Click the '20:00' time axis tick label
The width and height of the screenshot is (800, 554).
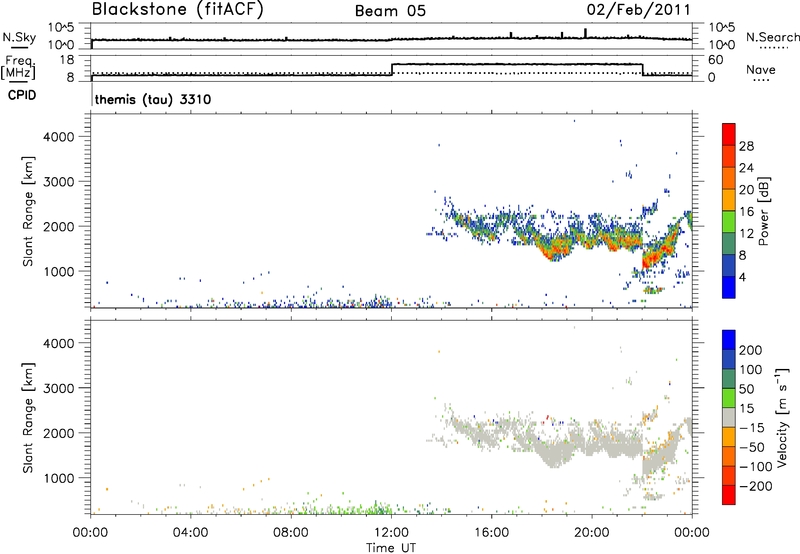click(x=592, y=533)
